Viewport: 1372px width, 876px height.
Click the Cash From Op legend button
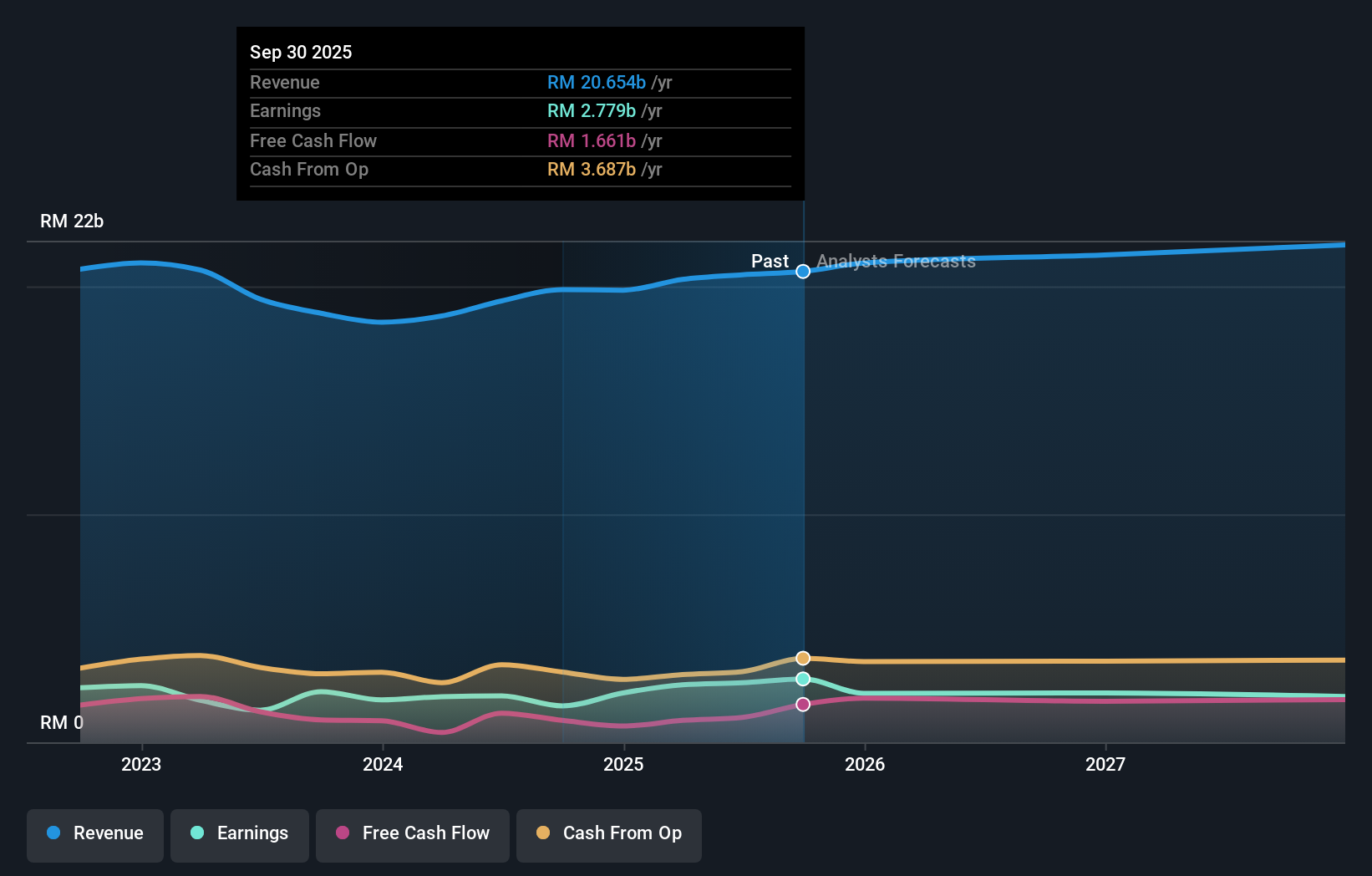coord(608,834)
